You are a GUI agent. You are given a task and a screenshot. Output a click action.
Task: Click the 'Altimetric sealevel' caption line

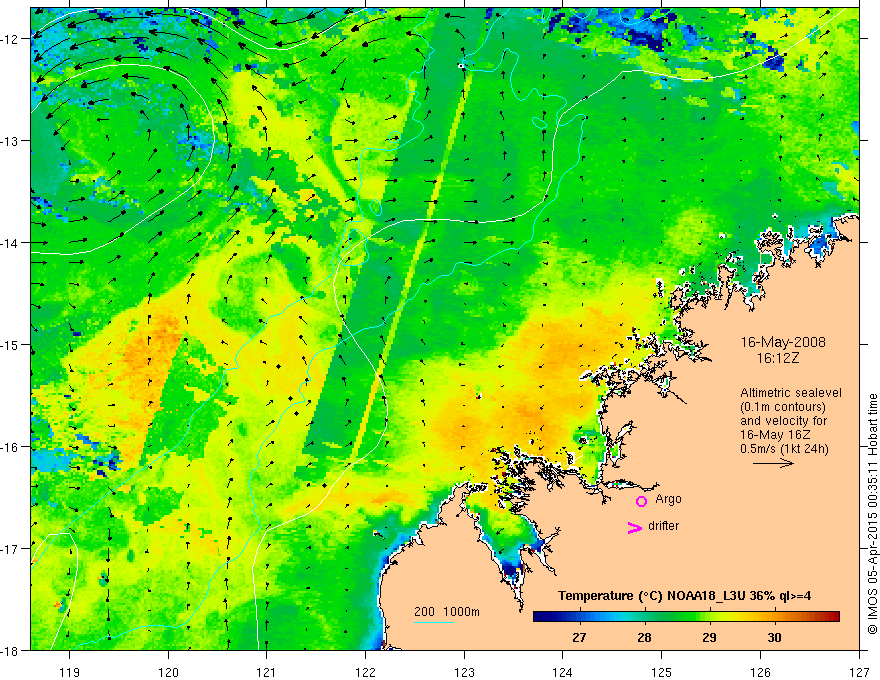(791, 393)
